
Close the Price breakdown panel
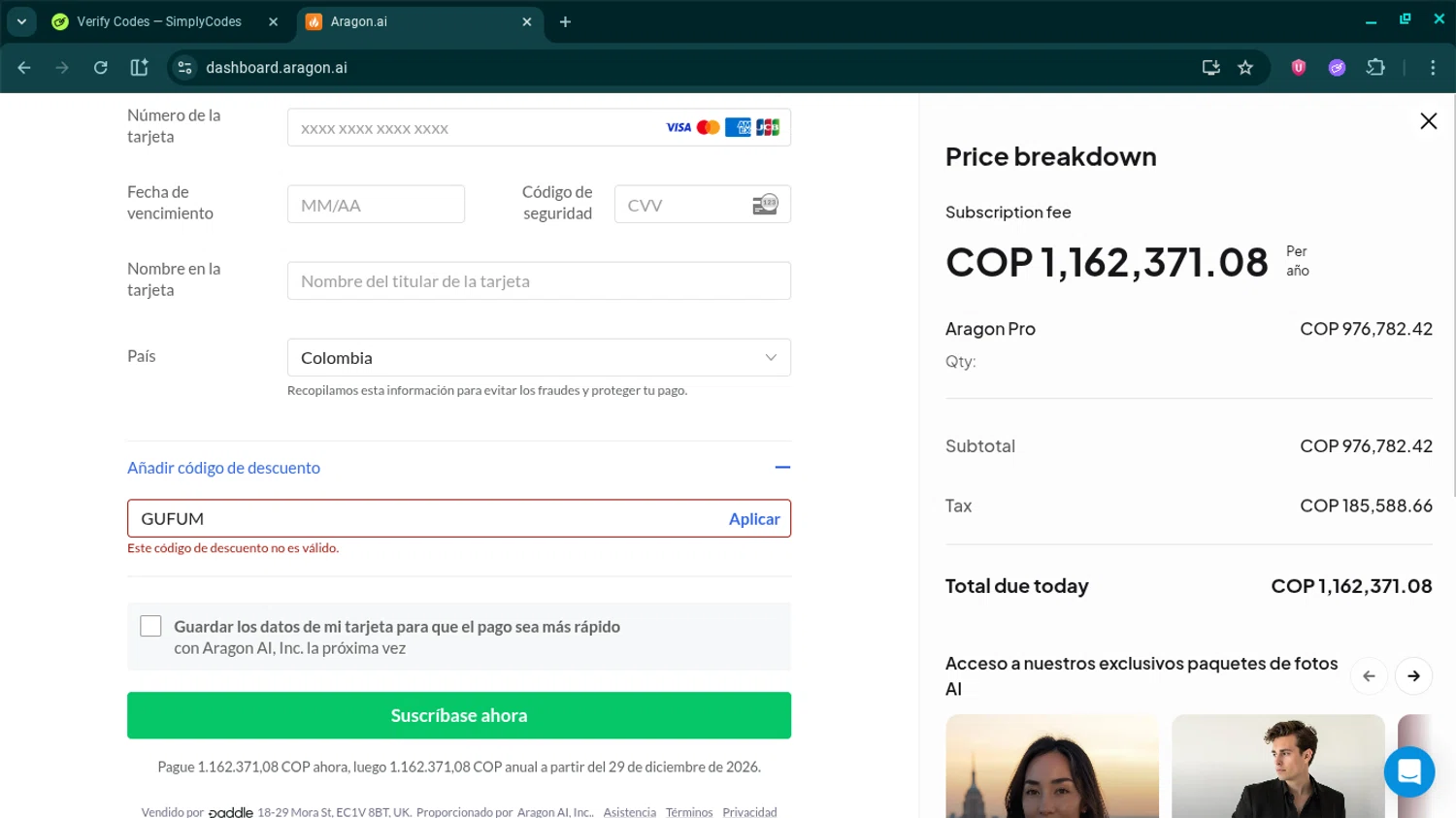click(x=1428, y=121)
